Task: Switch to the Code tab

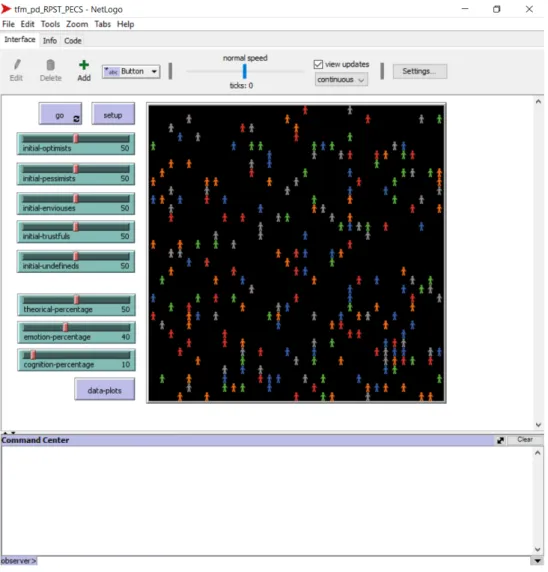Action: (x=73, y=40)
